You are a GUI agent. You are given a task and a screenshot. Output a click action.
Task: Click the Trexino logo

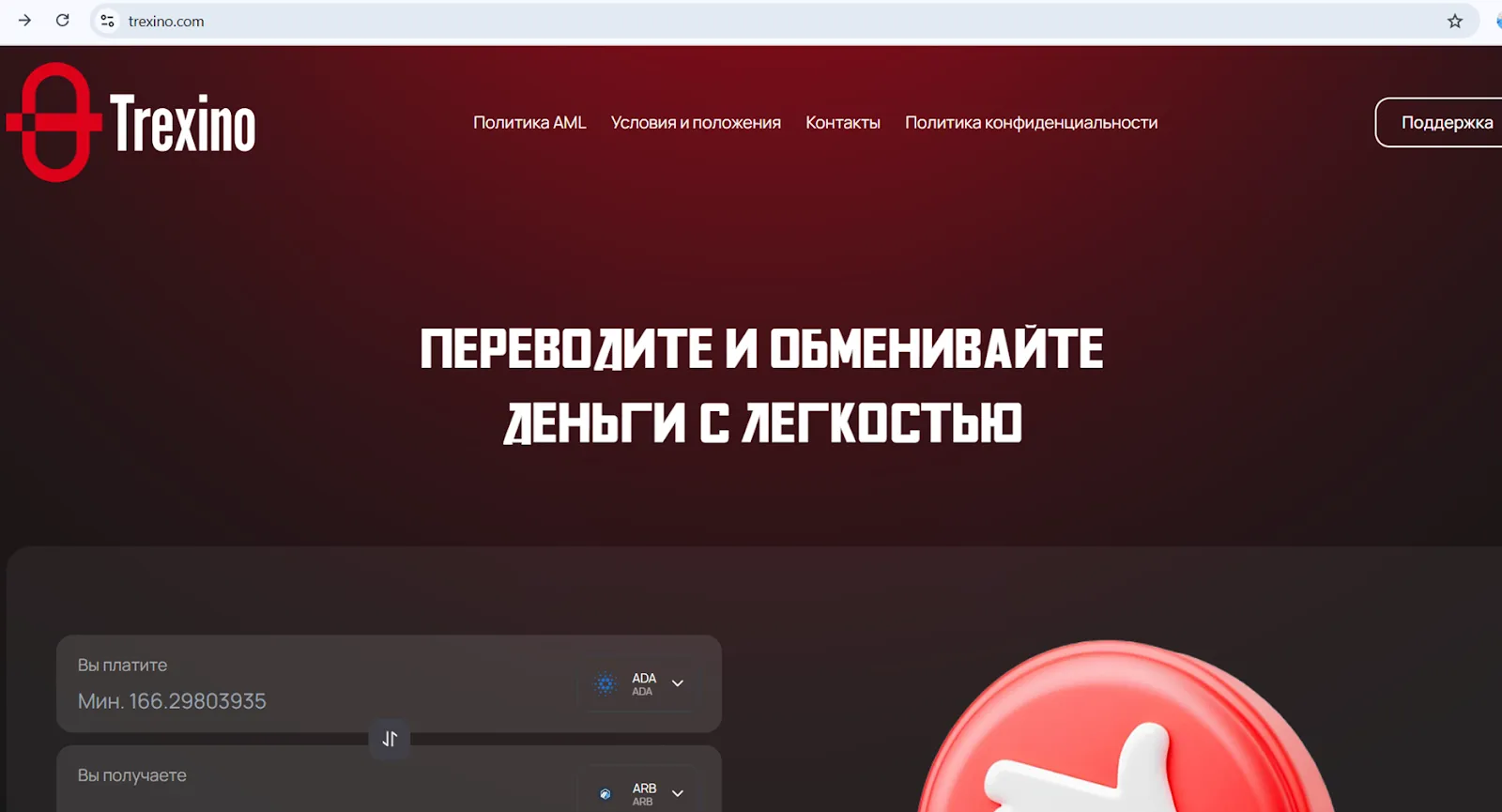(130, 122)
